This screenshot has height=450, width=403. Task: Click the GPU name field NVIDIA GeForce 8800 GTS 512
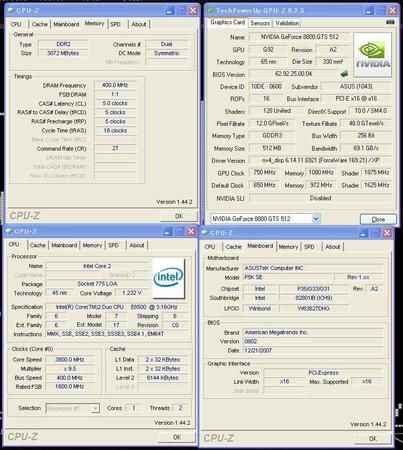[x=299, y=37]
